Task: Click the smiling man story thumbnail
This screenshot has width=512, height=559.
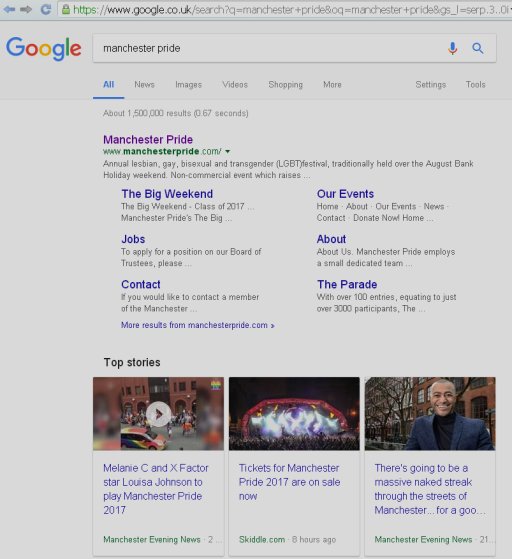Action: 430,414
